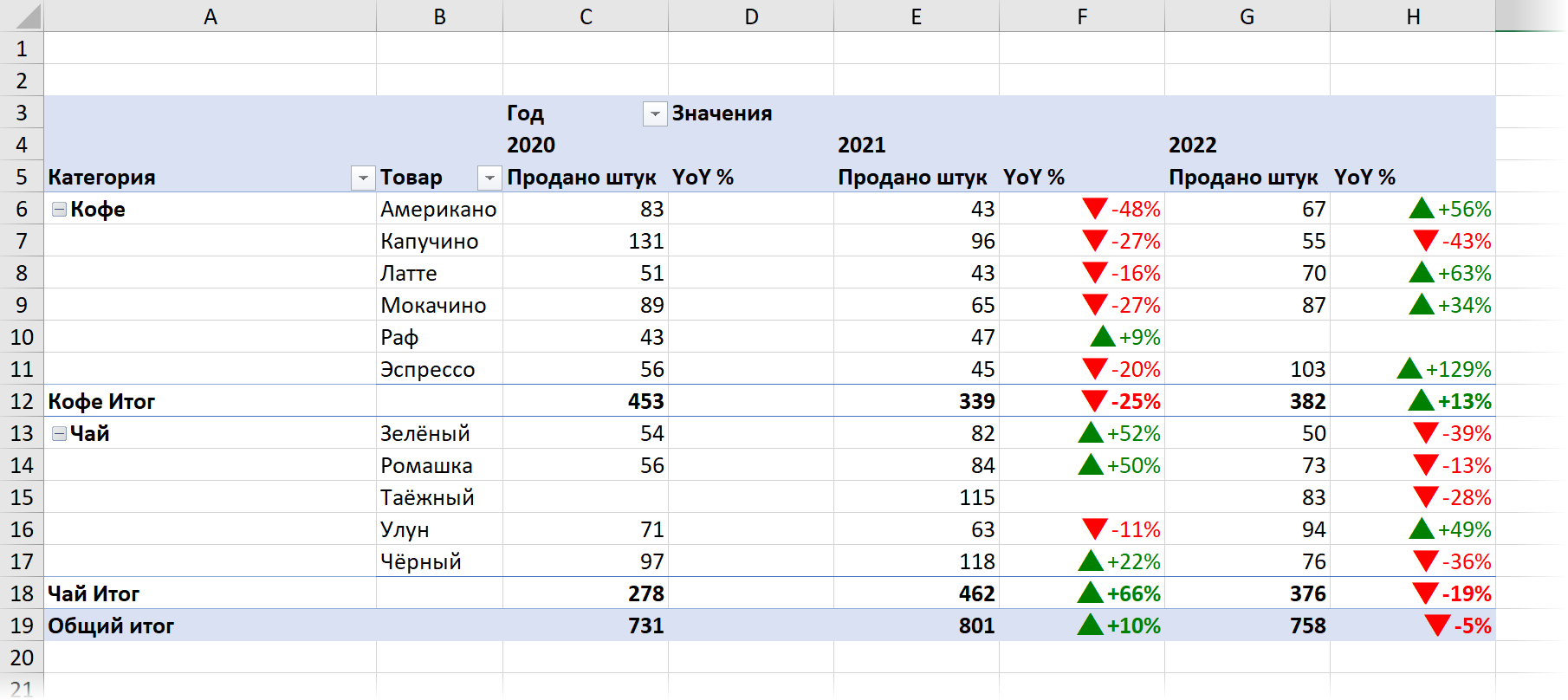Select row 12 header
This screenshot has height=700, width=1568.
point(22,401)
